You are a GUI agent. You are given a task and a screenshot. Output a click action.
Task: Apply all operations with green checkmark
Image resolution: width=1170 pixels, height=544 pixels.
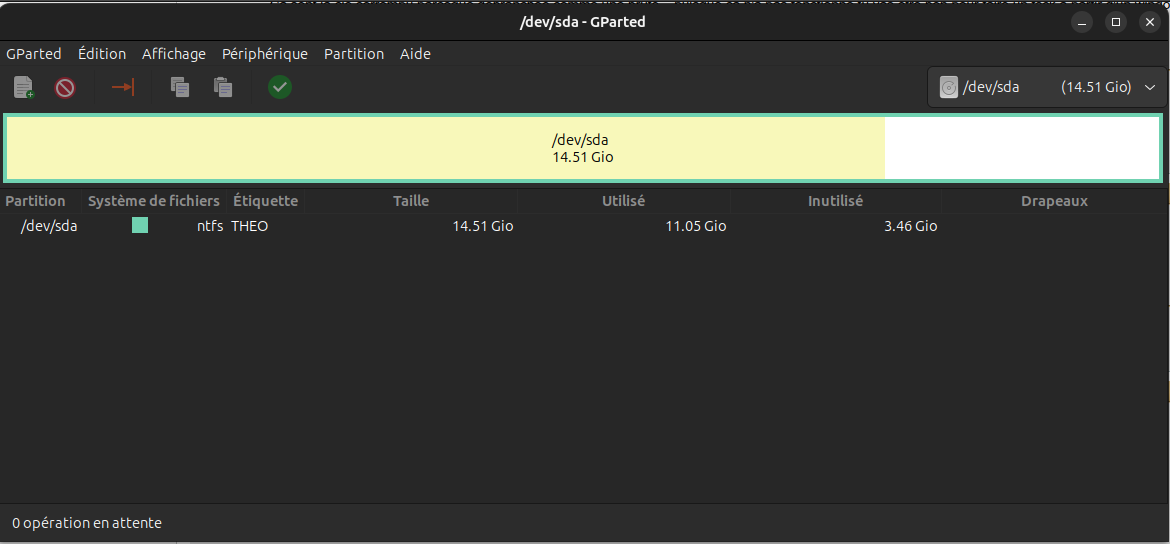pos(280,87)
